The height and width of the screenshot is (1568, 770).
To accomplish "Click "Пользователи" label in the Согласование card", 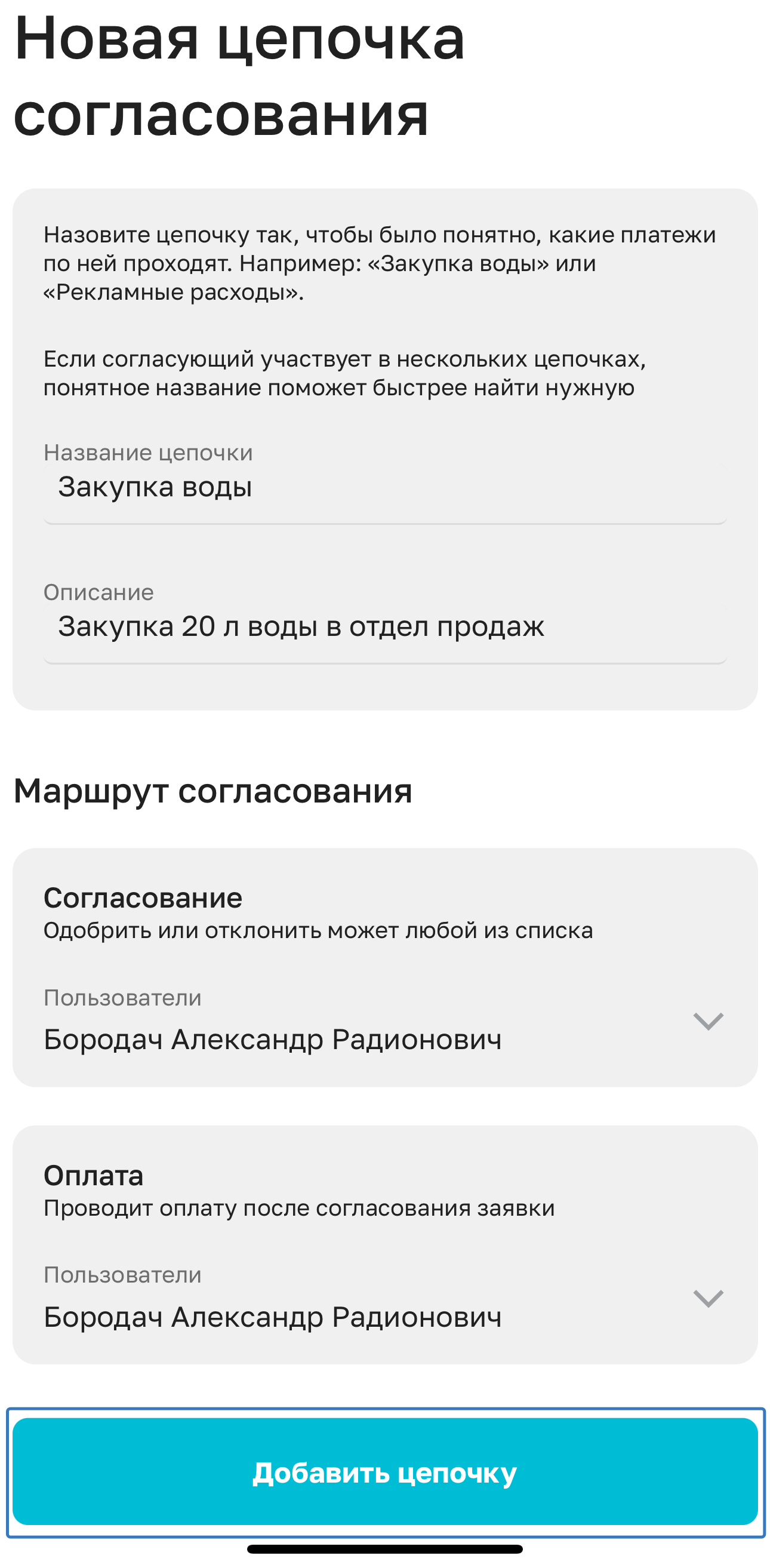I will (x=122, y=998).
